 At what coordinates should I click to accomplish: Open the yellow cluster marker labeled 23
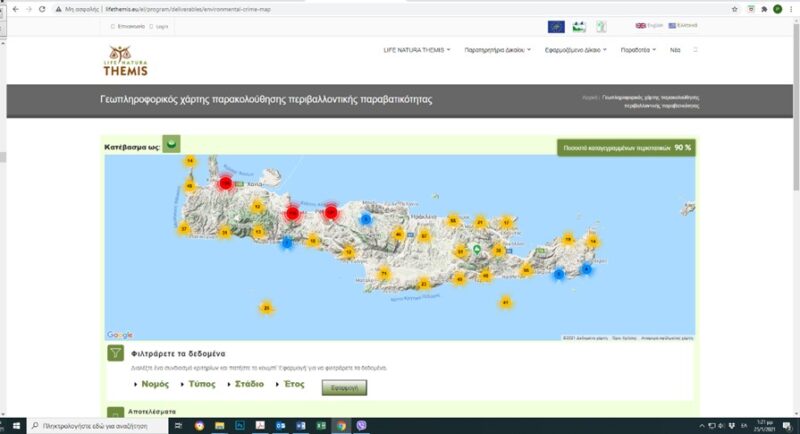424,284
